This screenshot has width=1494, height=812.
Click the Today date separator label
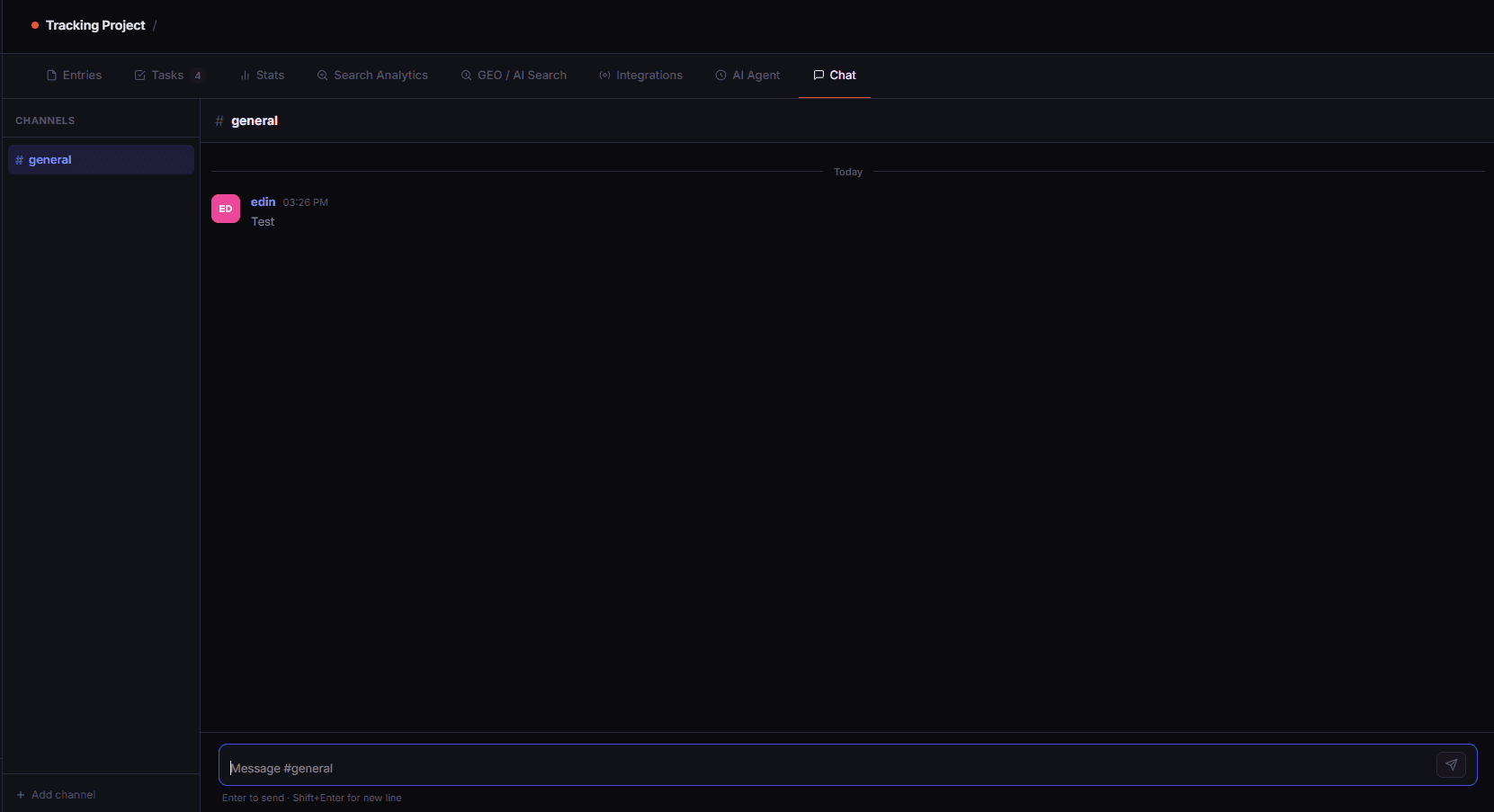848,172
